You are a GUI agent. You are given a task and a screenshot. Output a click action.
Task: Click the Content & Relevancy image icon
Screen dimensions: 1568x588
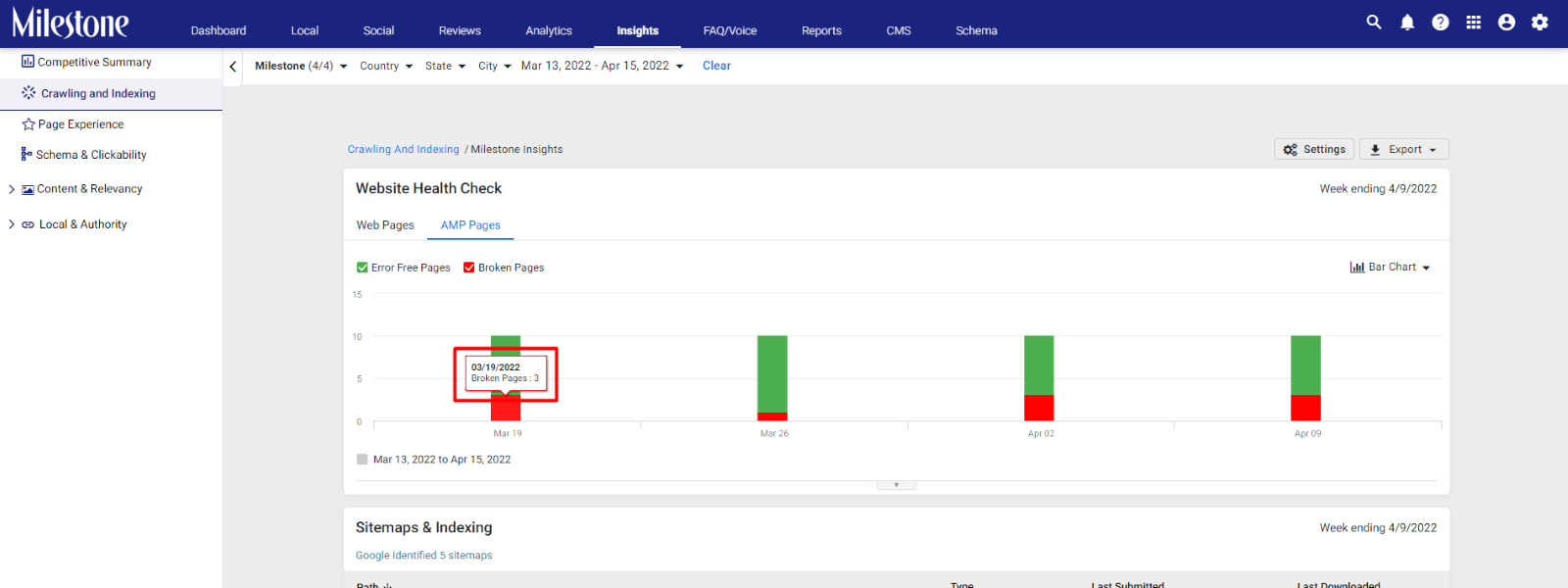click(x=27, y=189)
